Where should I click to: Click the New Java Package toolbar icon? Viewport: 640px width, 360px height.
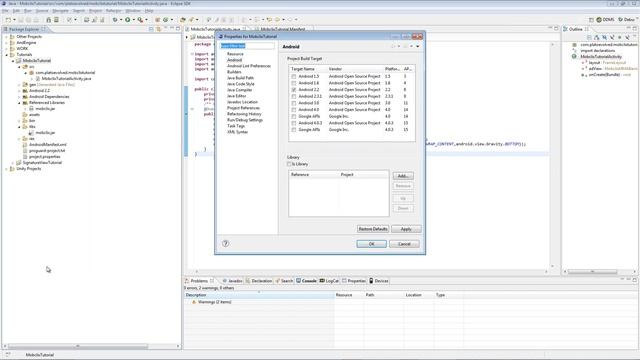point(158,20)
